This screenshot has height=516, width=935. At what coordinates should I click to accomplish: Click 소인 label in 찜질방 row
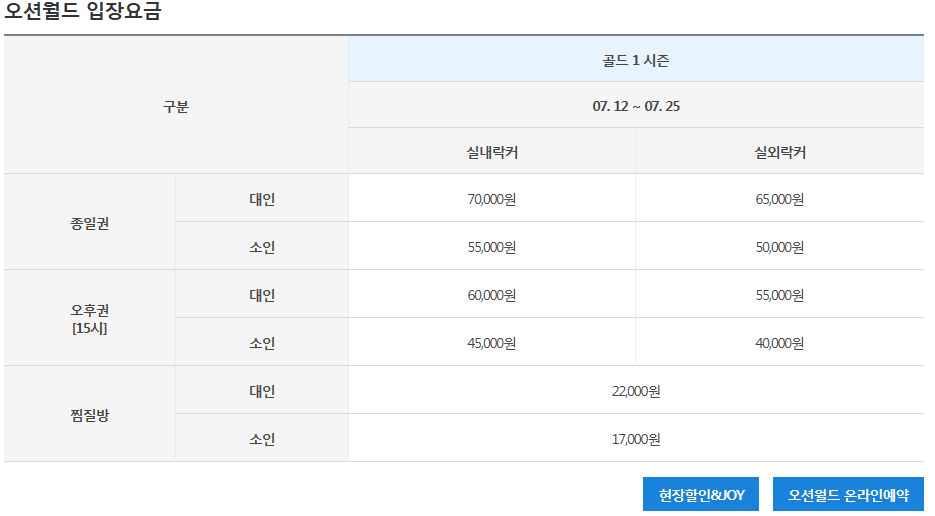262,439
